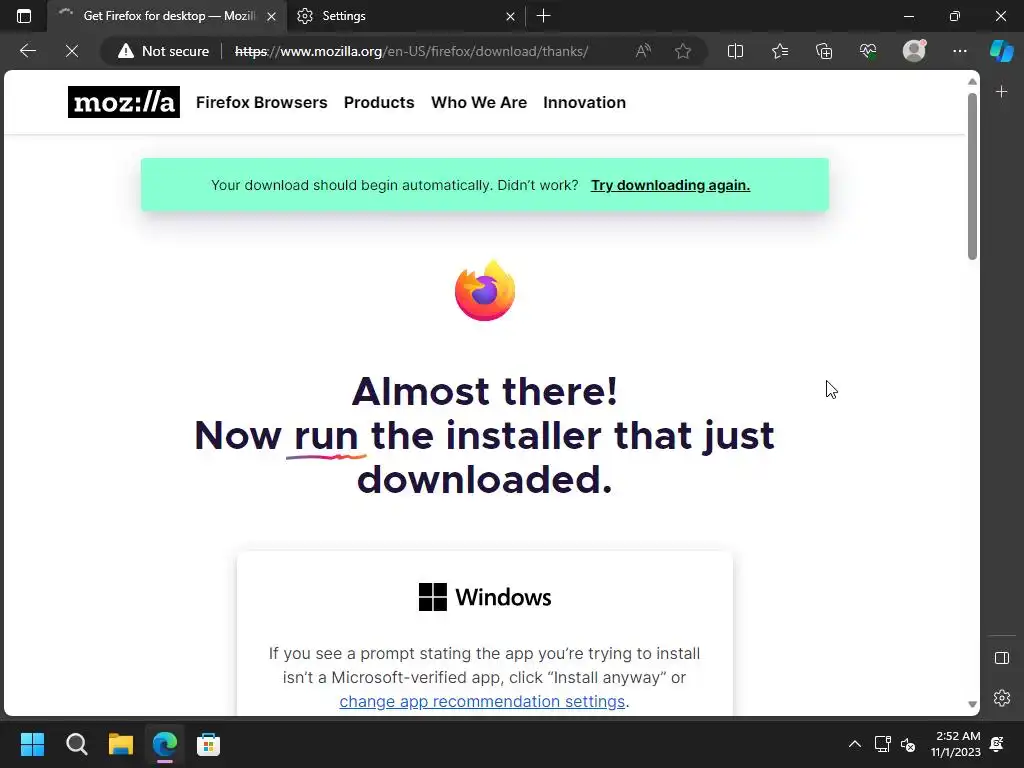Open Microsoft Store from the taskbar

click(x=208, y=744)
